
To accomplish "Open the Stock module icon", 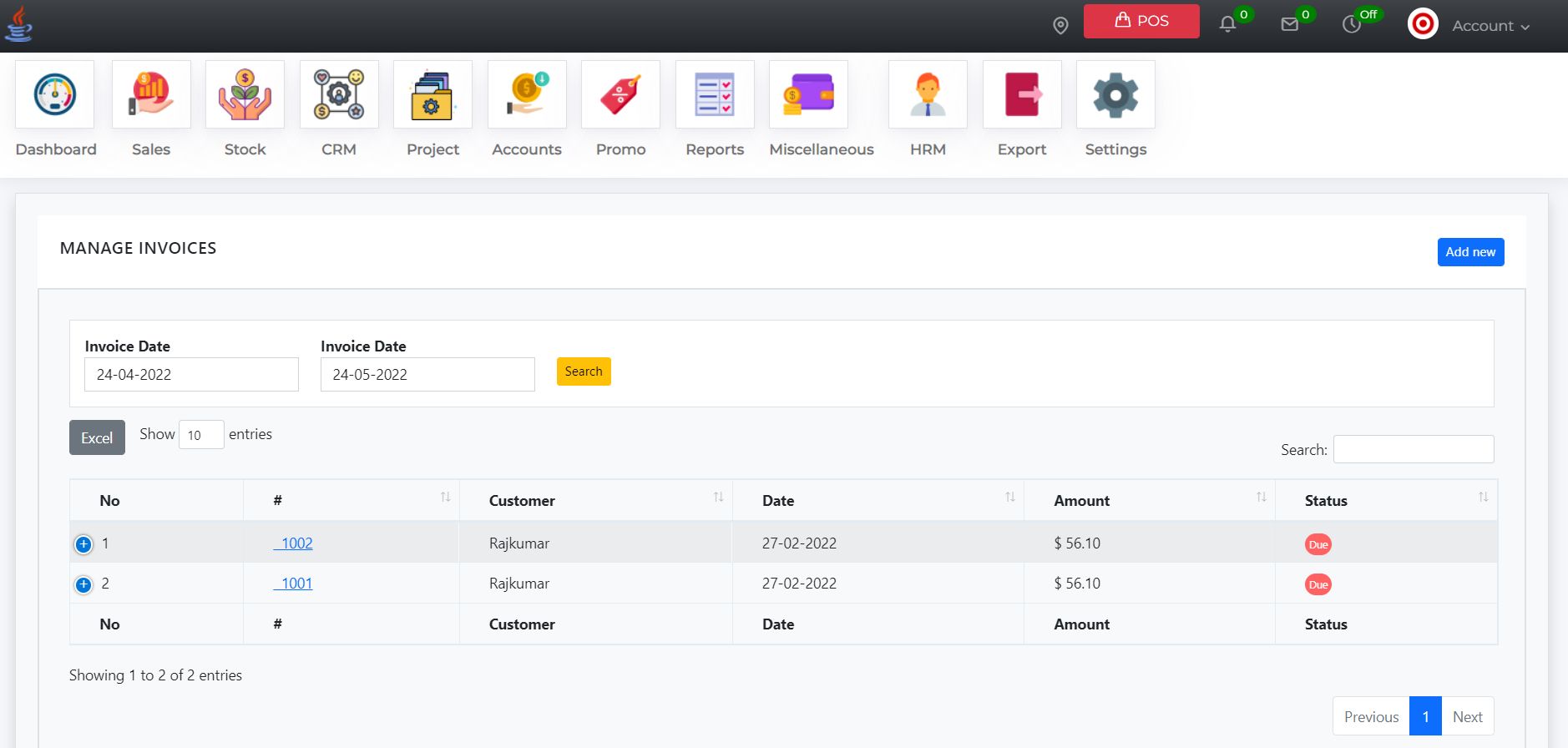I will click(x=245, y=94).
